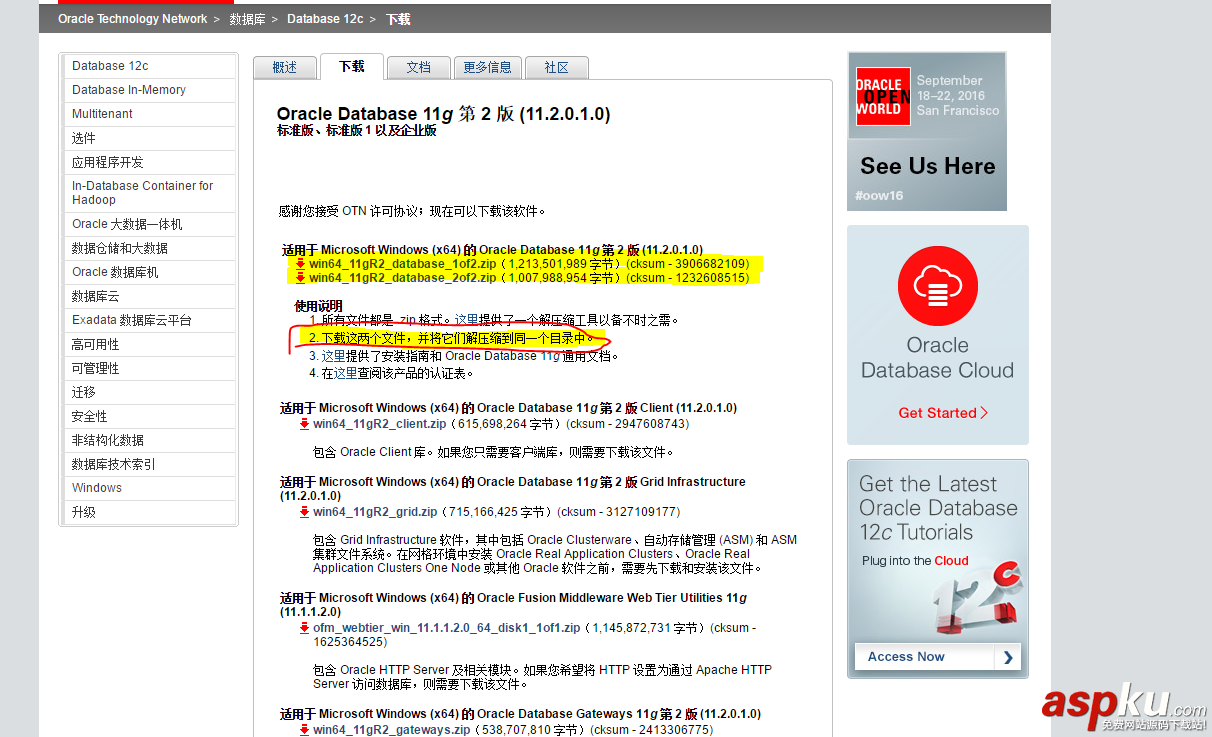
Task: Click download arrow icon beside win64_11gR2_grid.zip
Action: [x=304, y=512]
